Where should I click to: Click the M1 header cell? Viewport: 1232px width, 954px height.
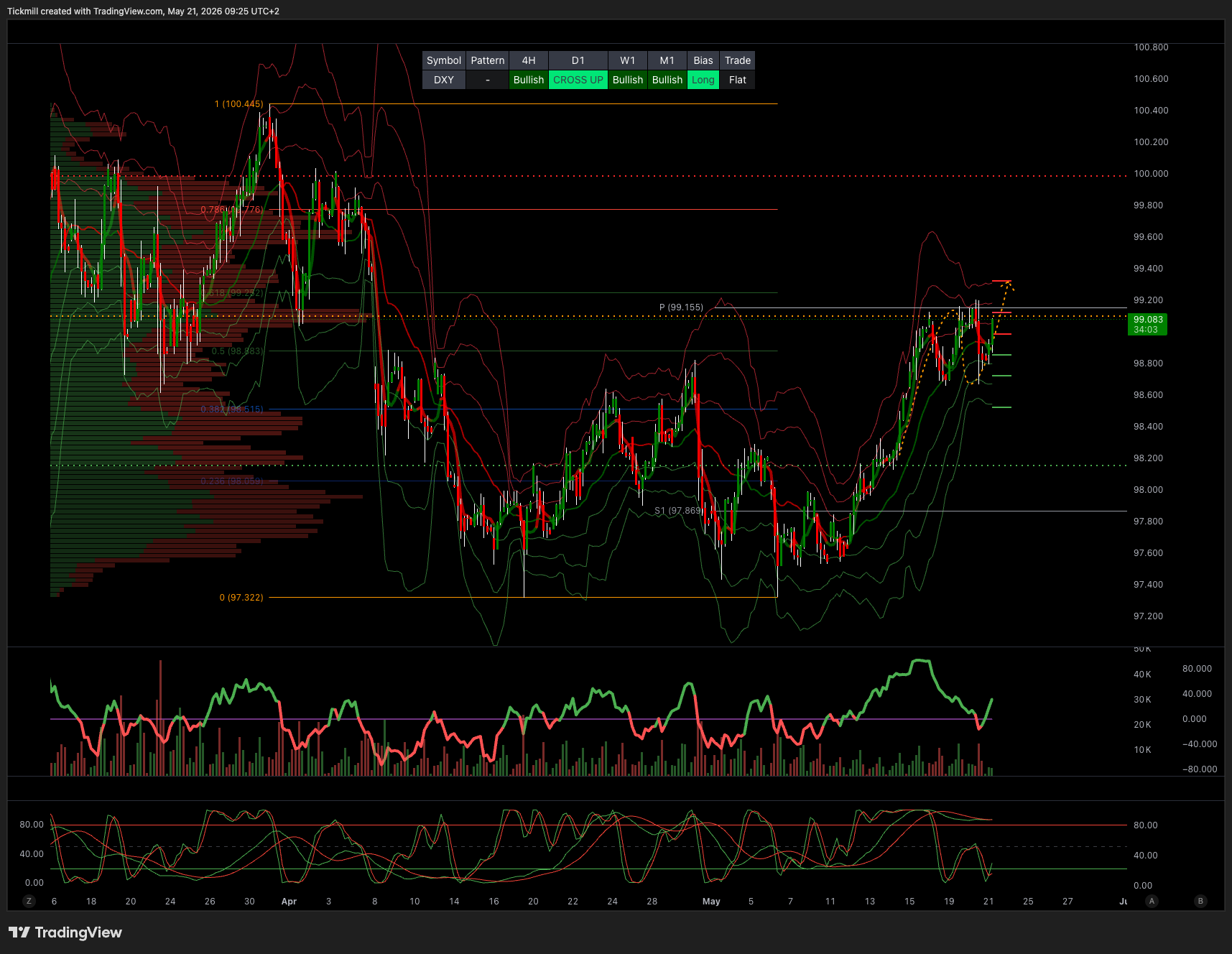[667, 60]
